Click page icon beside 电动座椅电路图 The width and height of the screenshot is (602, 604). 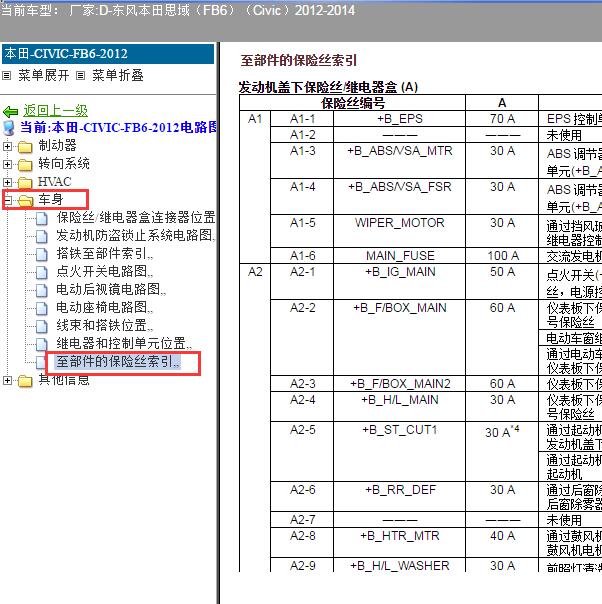pyautogui.click(x=42, y=309)
